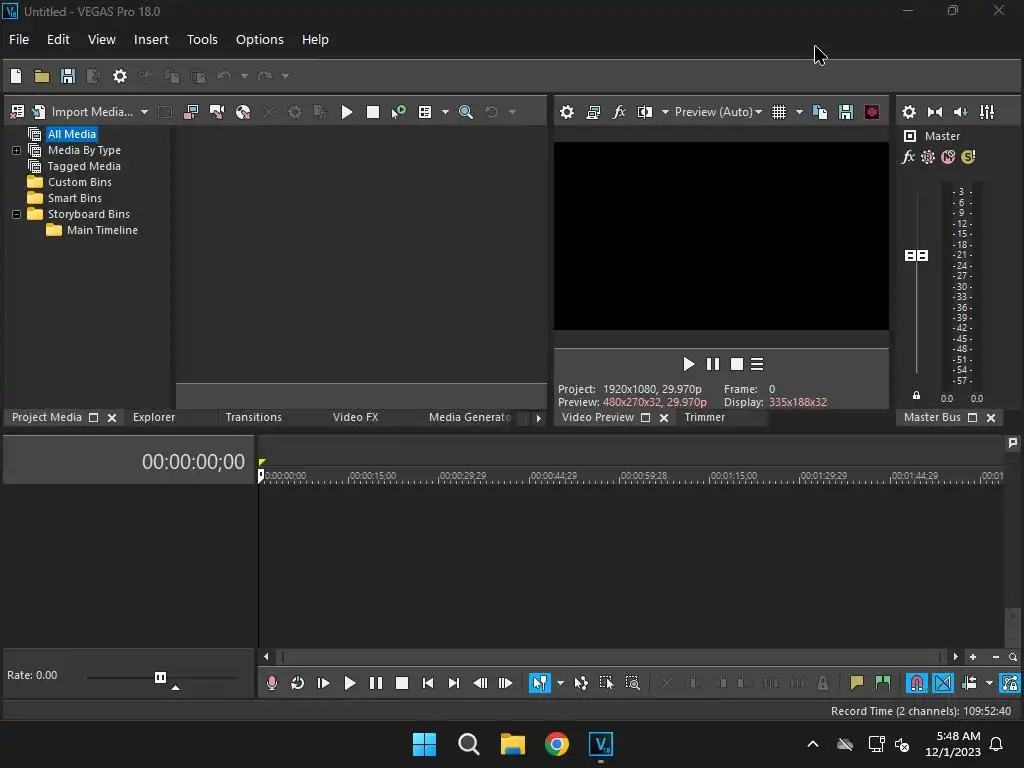Switch to the Video FX tab

[355, 417]
